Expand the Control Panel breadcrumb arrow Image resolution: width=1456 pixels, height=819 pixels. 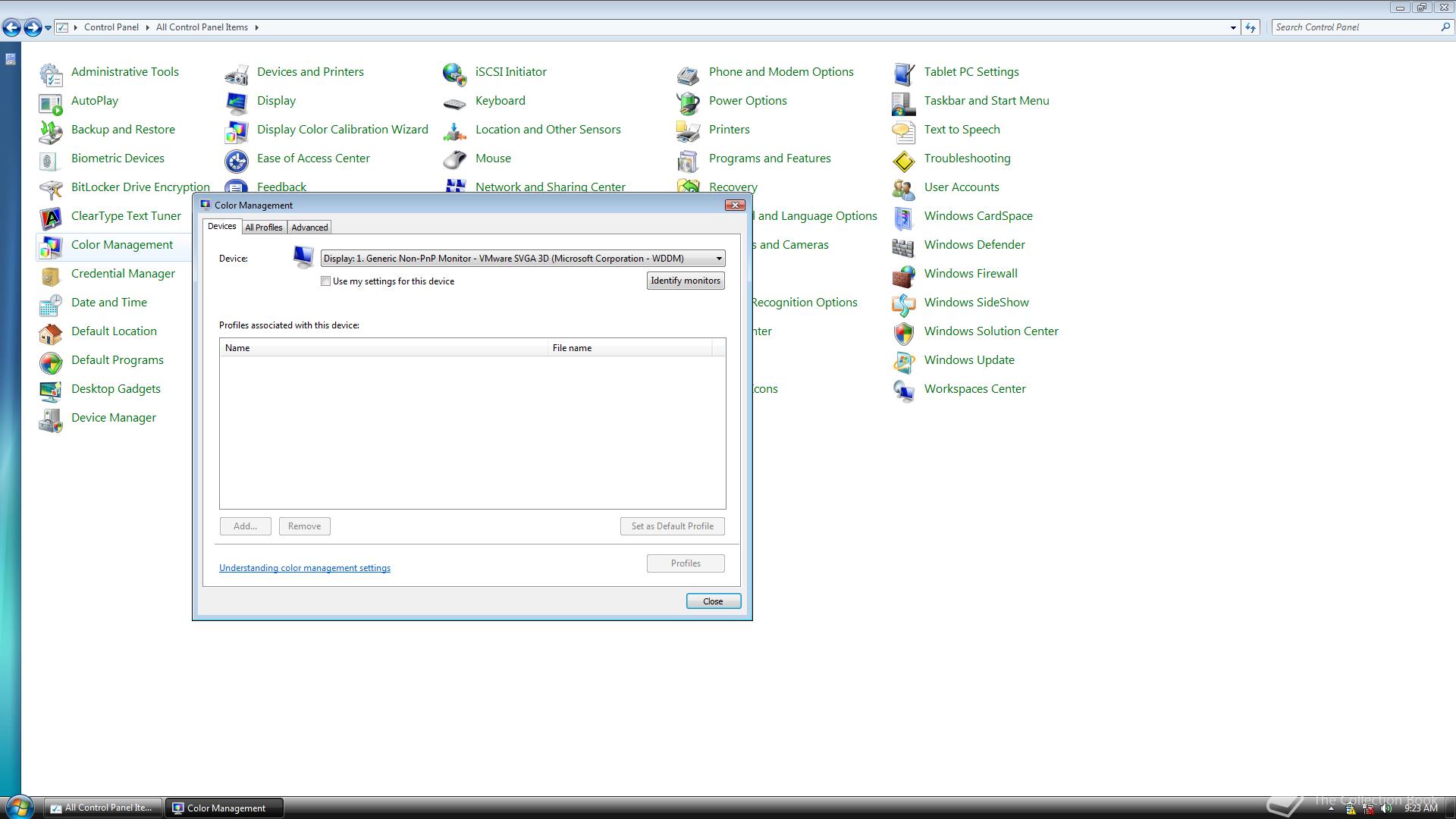click(x=147, y=27)
